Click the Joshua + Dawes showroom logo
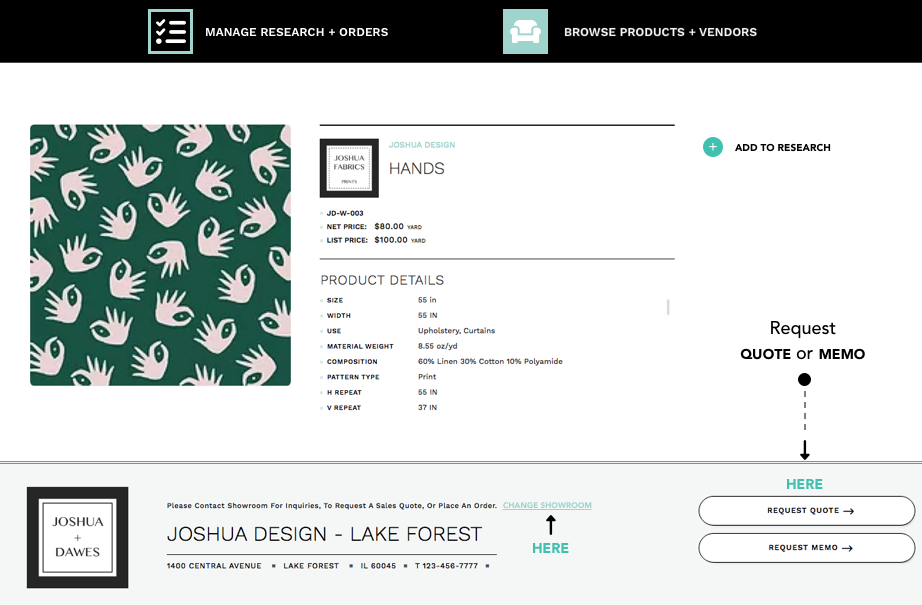This screenshot has width=922, height=605. coord(78,537)
